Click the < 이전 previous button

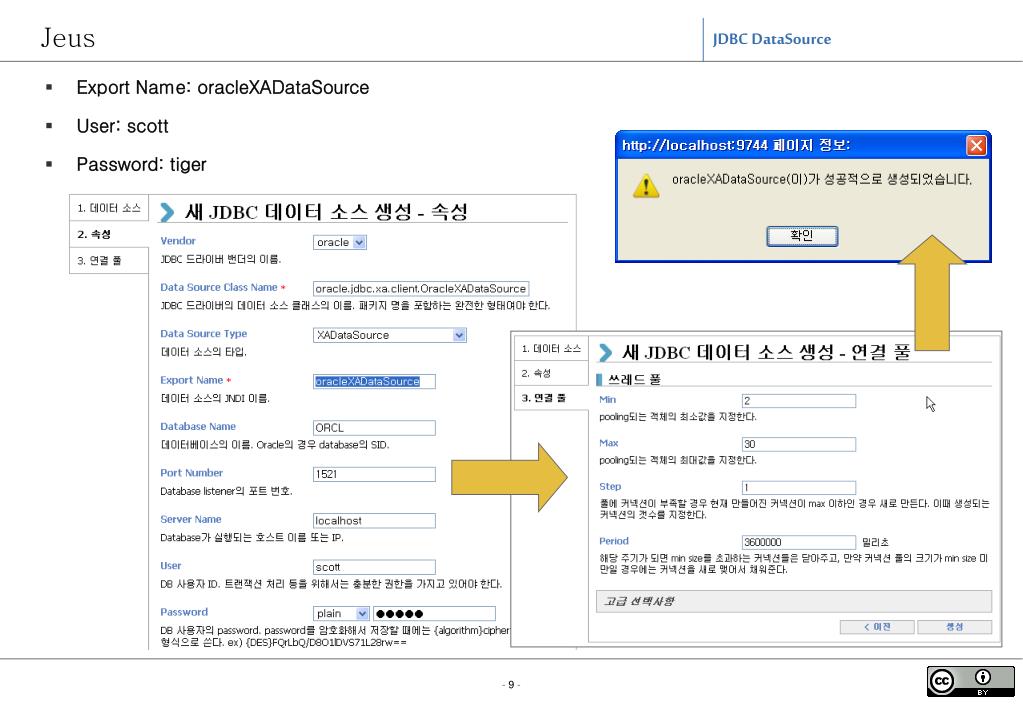point(878,627)
